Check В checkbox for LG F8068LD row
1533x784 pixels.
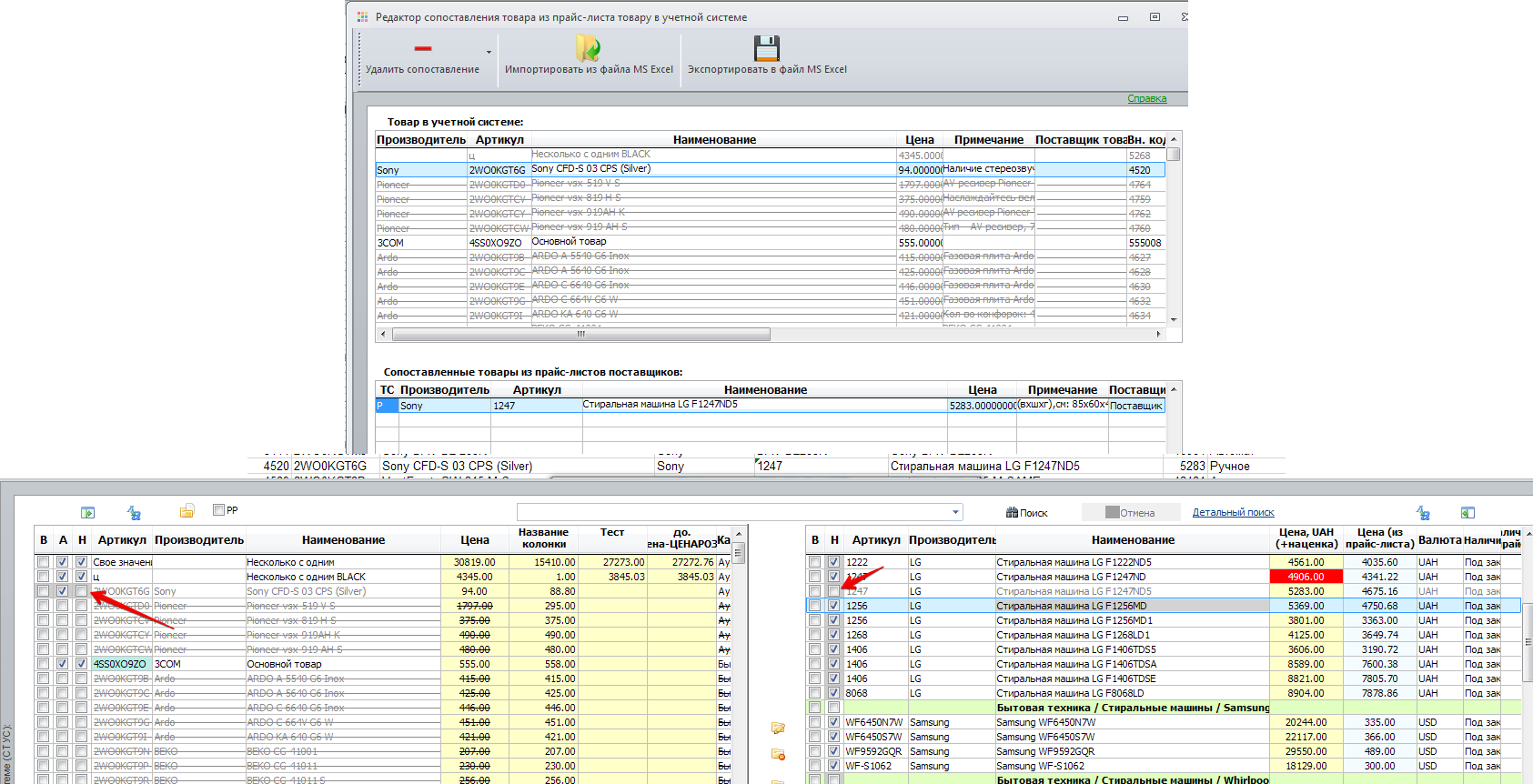[814, 693]
